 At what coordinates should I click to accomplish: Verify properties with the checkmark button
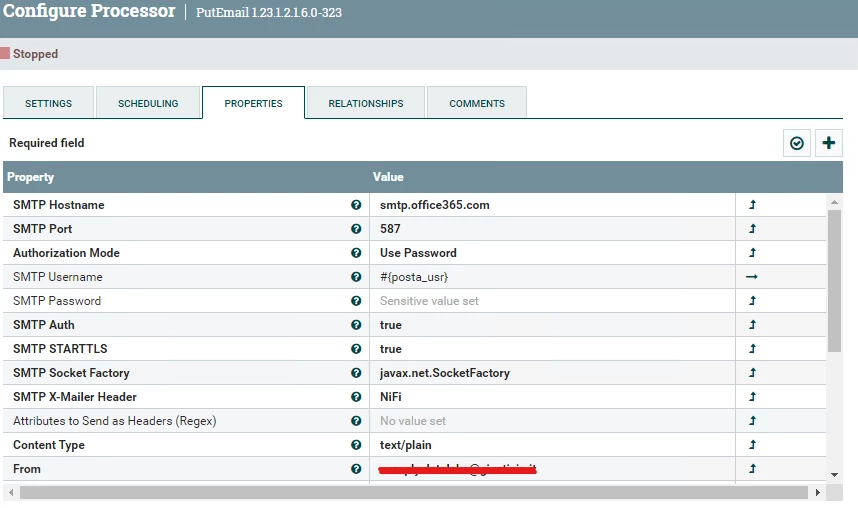pos(797,143)
